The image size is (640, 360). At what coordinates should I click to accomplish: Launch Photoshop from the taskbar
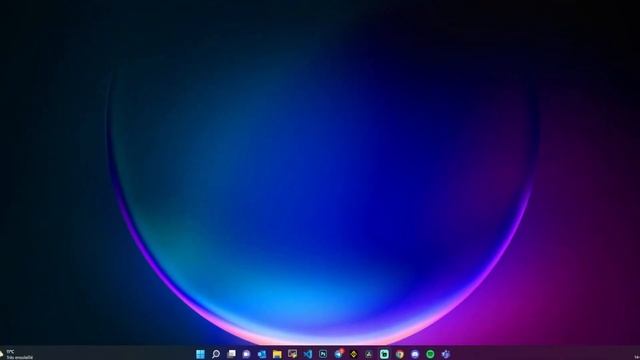tap(323, 354)
